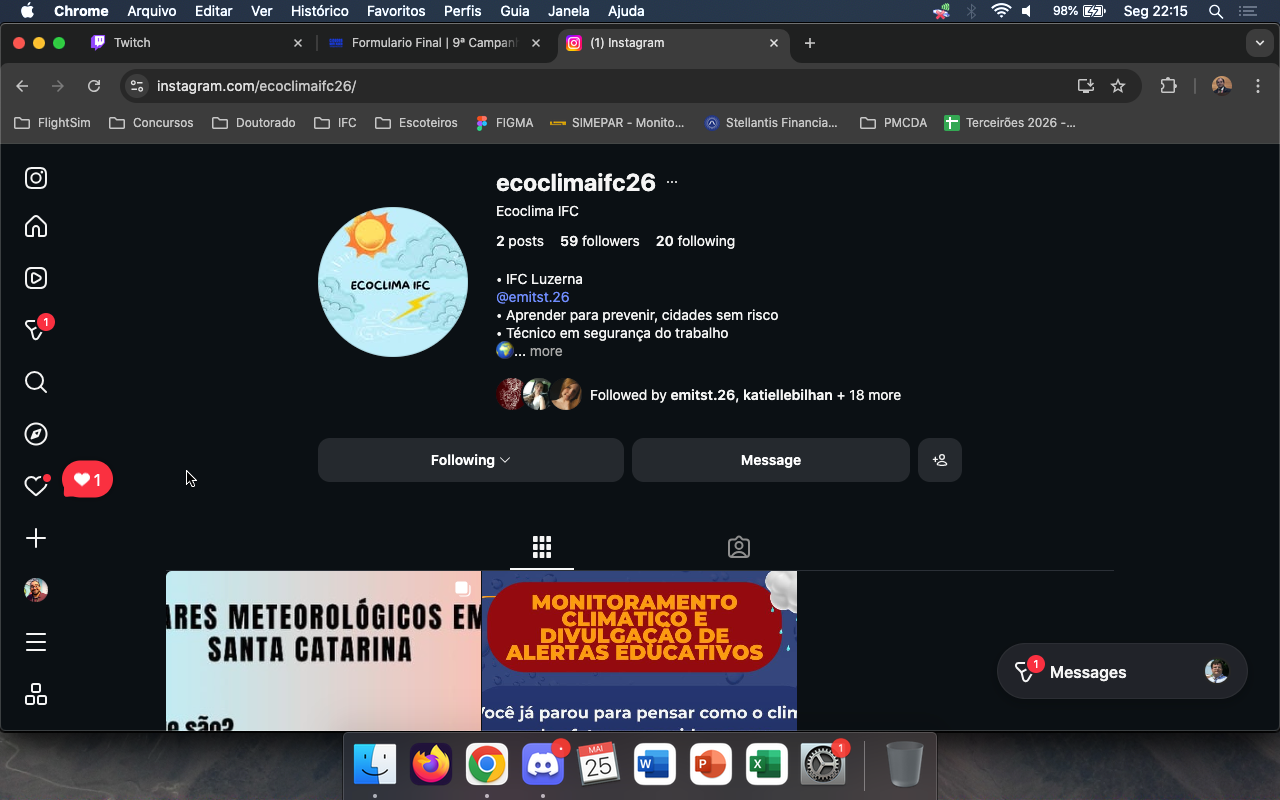The width and height of the screenshot is (1280, 800).
Task: Click the red like notification bubble
Action: click(88, 480)
